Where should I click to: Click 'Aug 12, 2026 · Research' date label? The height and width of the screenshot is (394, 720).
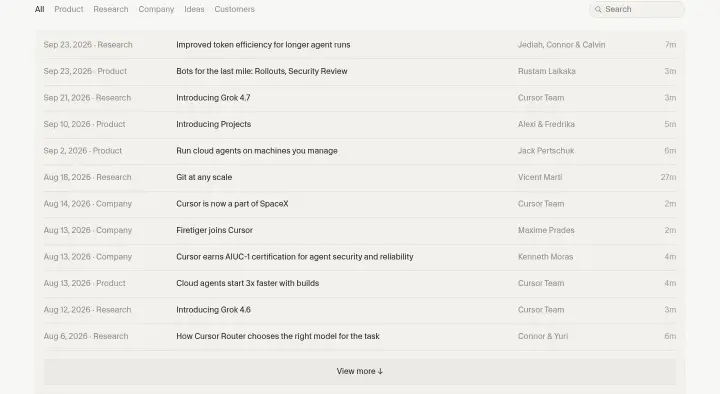coord(87,310)
